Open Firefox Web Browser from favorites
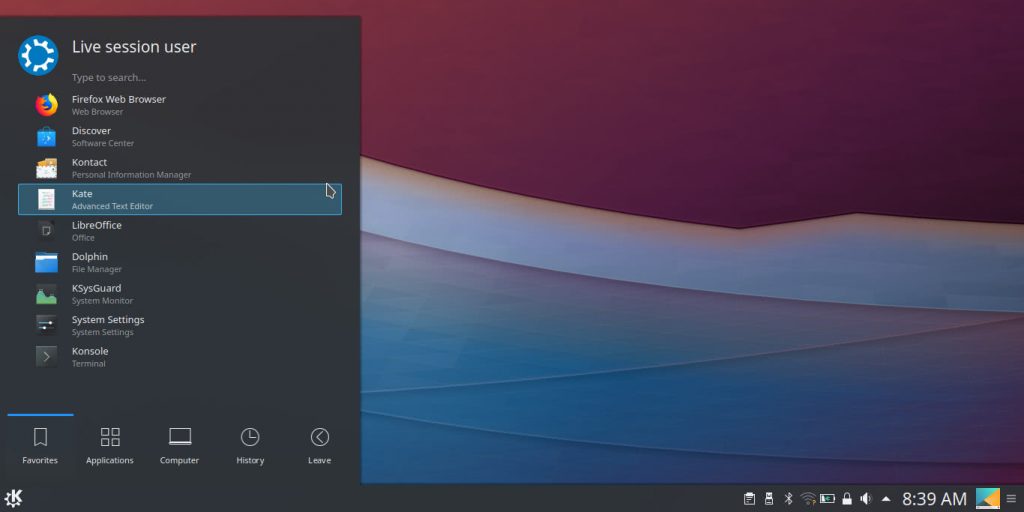Viewport: 1024px width, 512px height. pyautogui.click(x=180, y=104)
